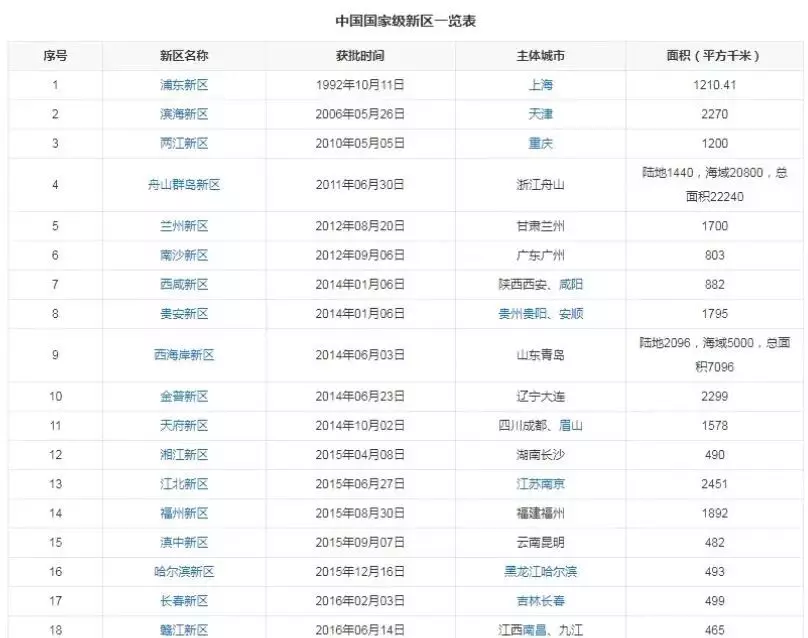Select the 新区名称 column header
This screenshot has width=808, height=638.
coord(184,56)
